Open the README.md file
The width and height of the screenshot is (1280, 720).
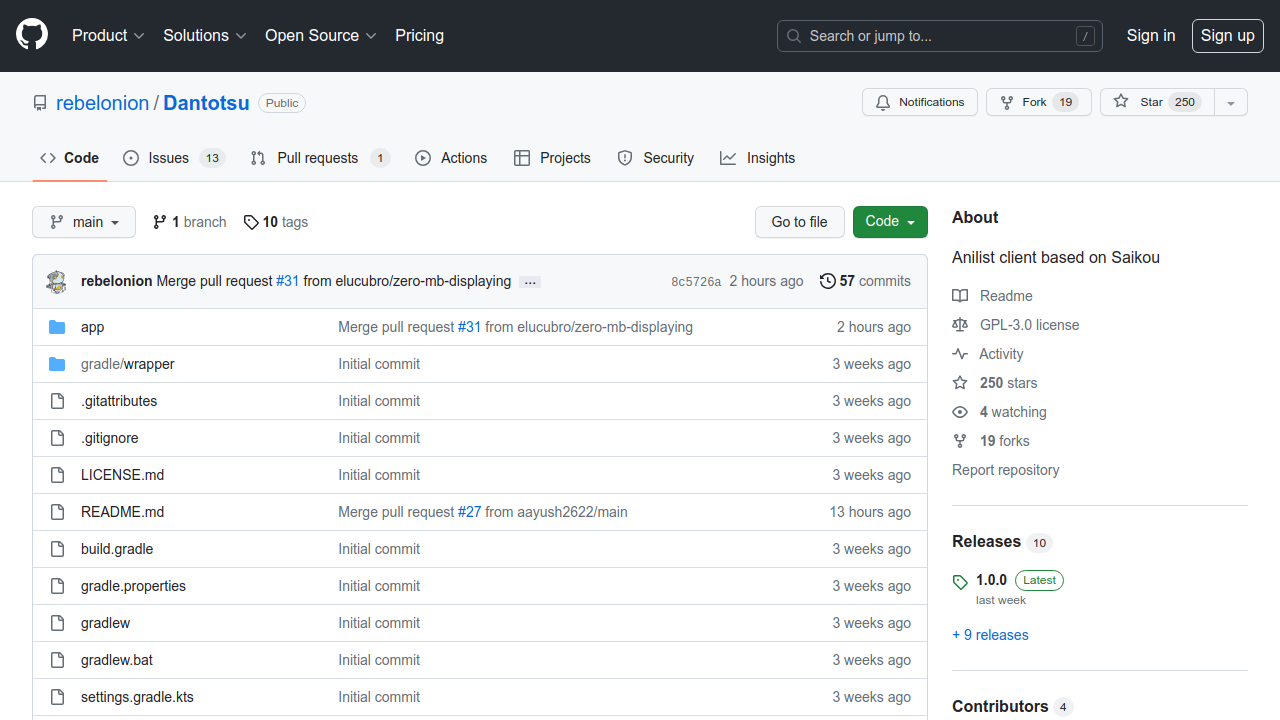coord(122,512)
